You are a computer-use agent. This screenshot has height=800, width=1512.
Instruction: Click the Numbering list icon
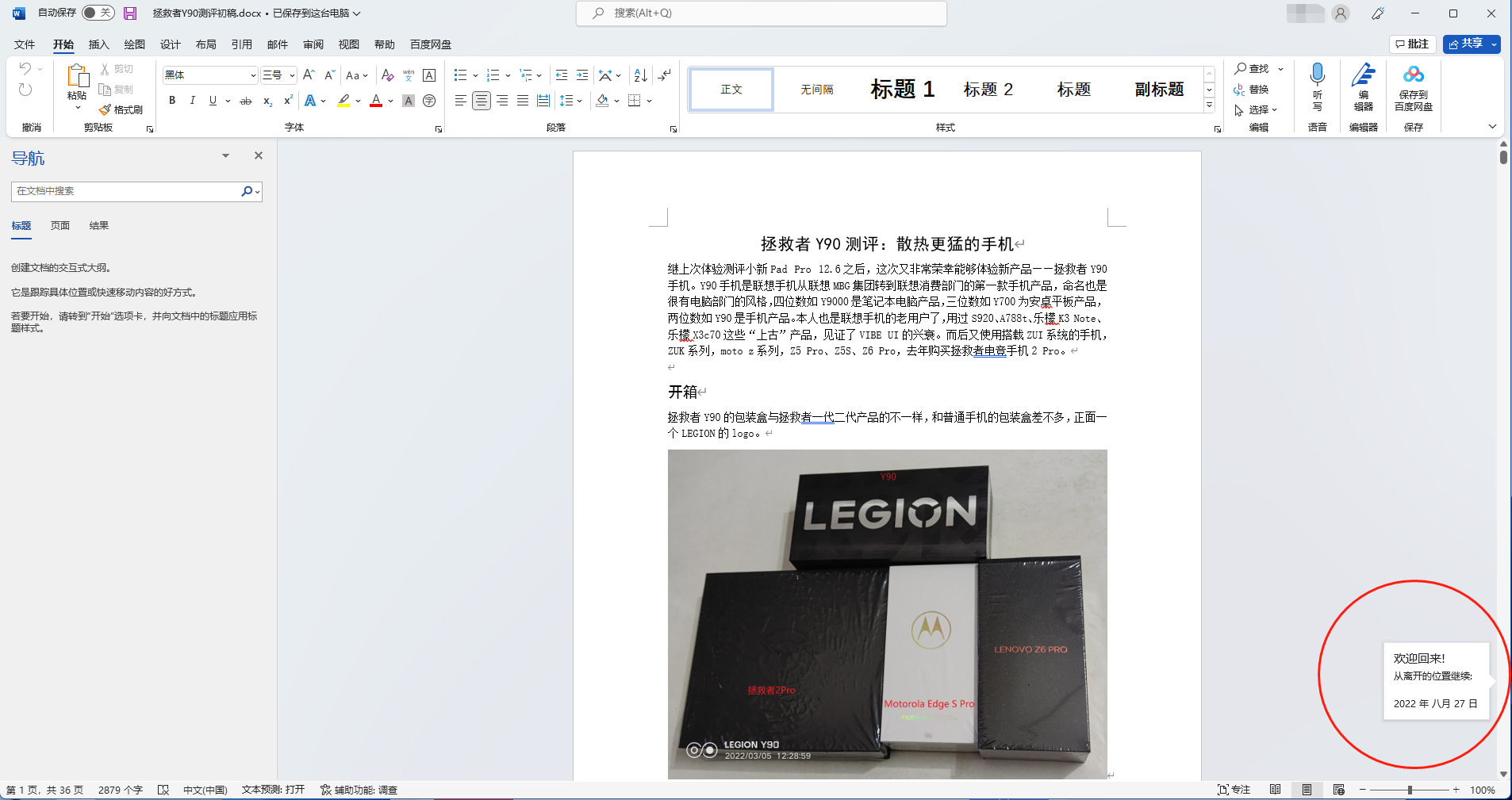493,75
